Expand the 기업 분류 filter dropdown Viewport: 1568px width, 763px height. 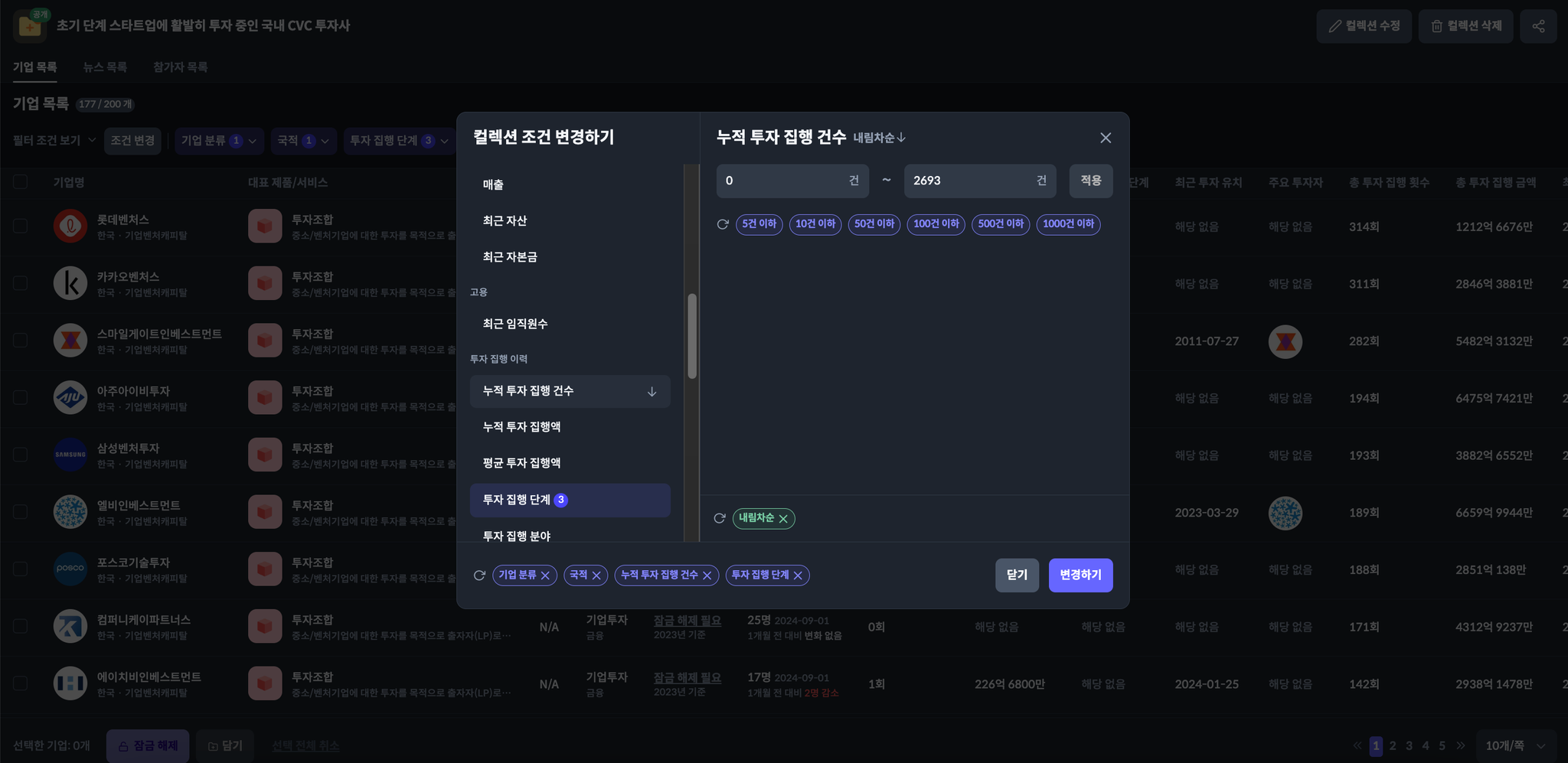pos(219,141)
